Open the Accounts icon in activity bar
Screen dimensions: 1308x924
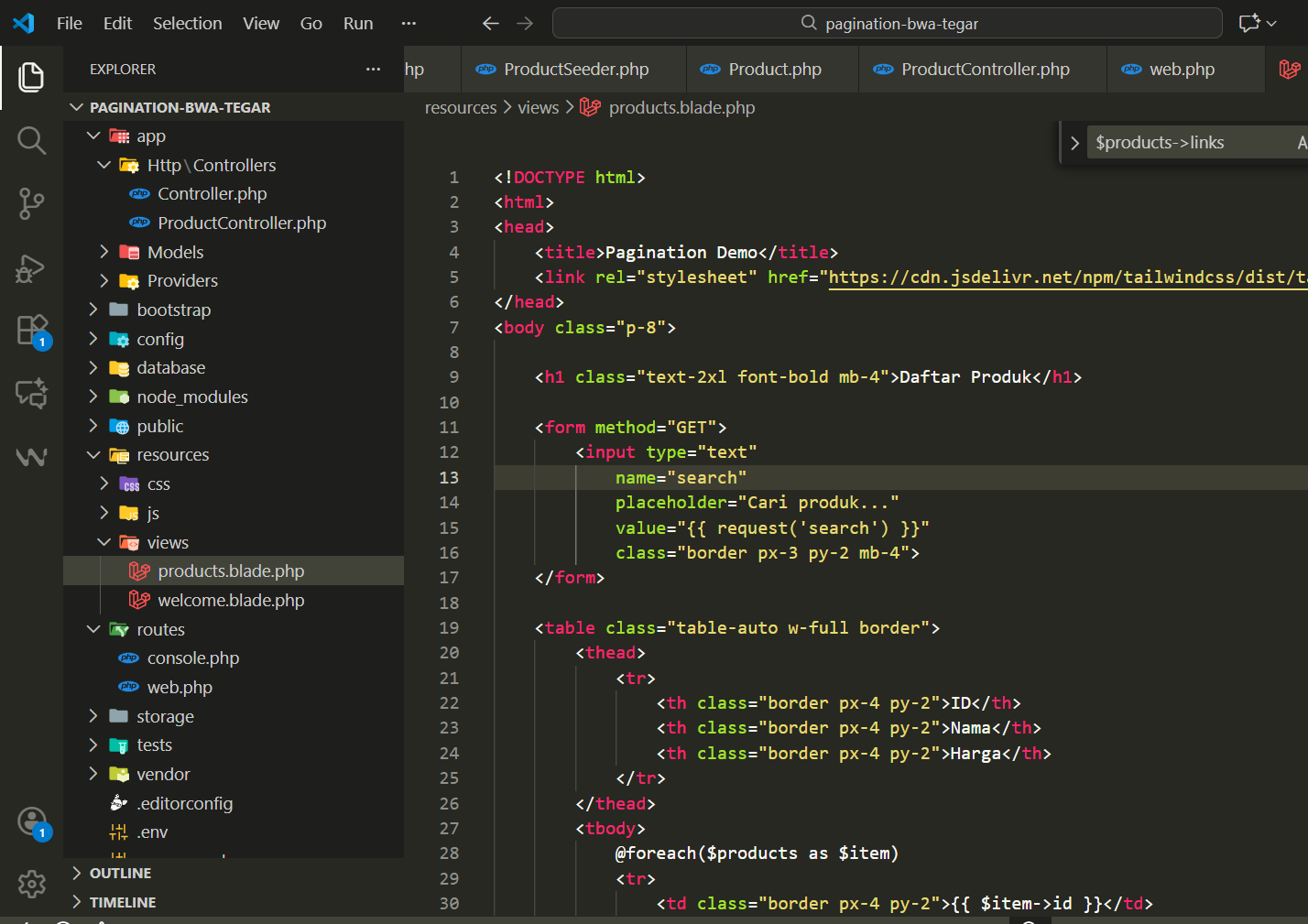coord(32,821)
